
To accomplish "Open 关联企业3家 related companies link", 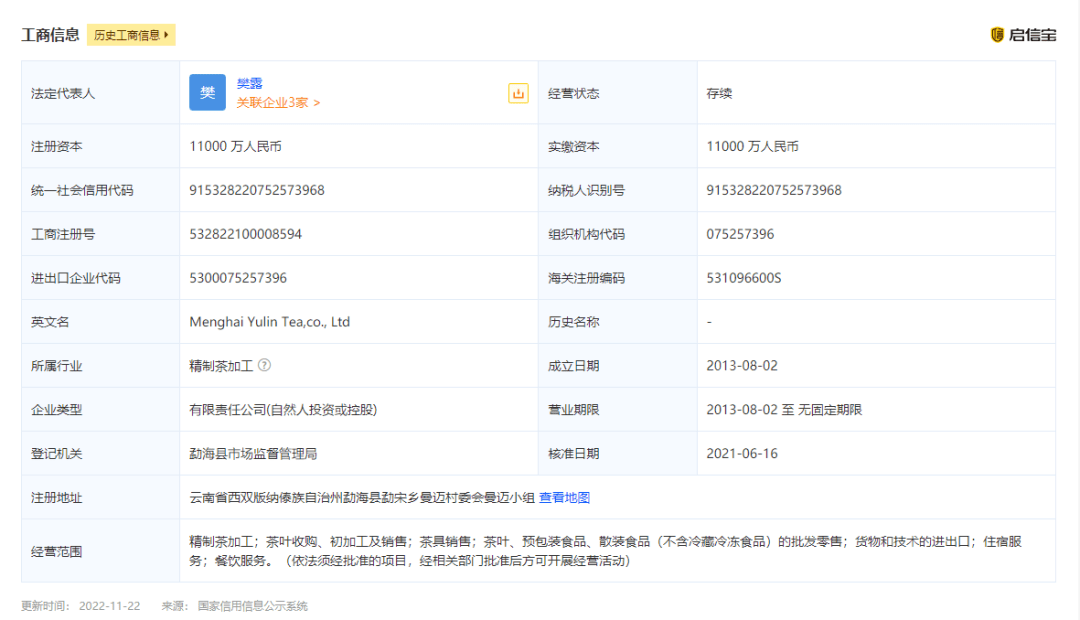I will coord(278,103).
